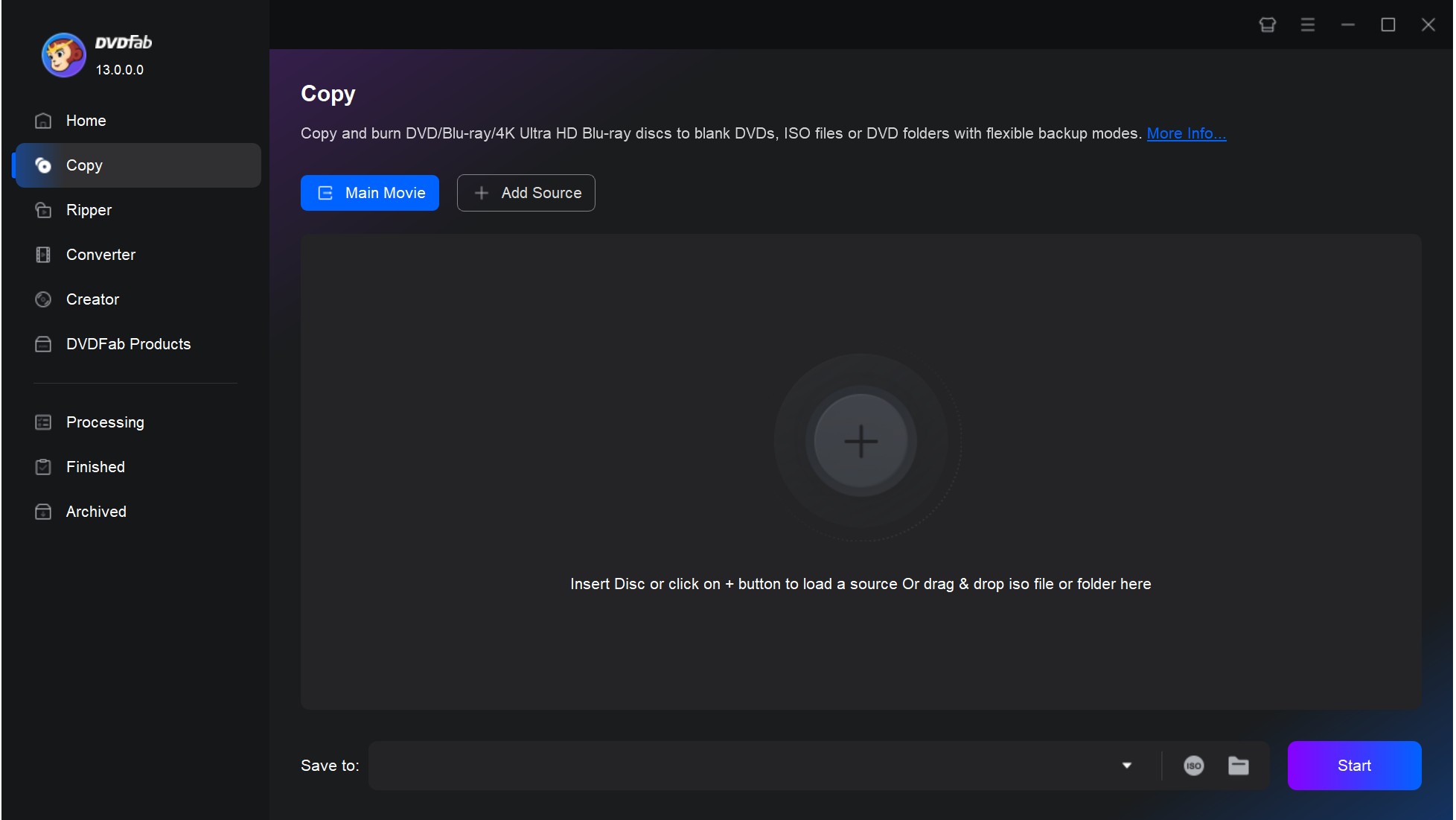Screen dimensions: 1456x820
Task: Select the Main Movie mode button
Action: pyautogui.click(x=370, y=192)
